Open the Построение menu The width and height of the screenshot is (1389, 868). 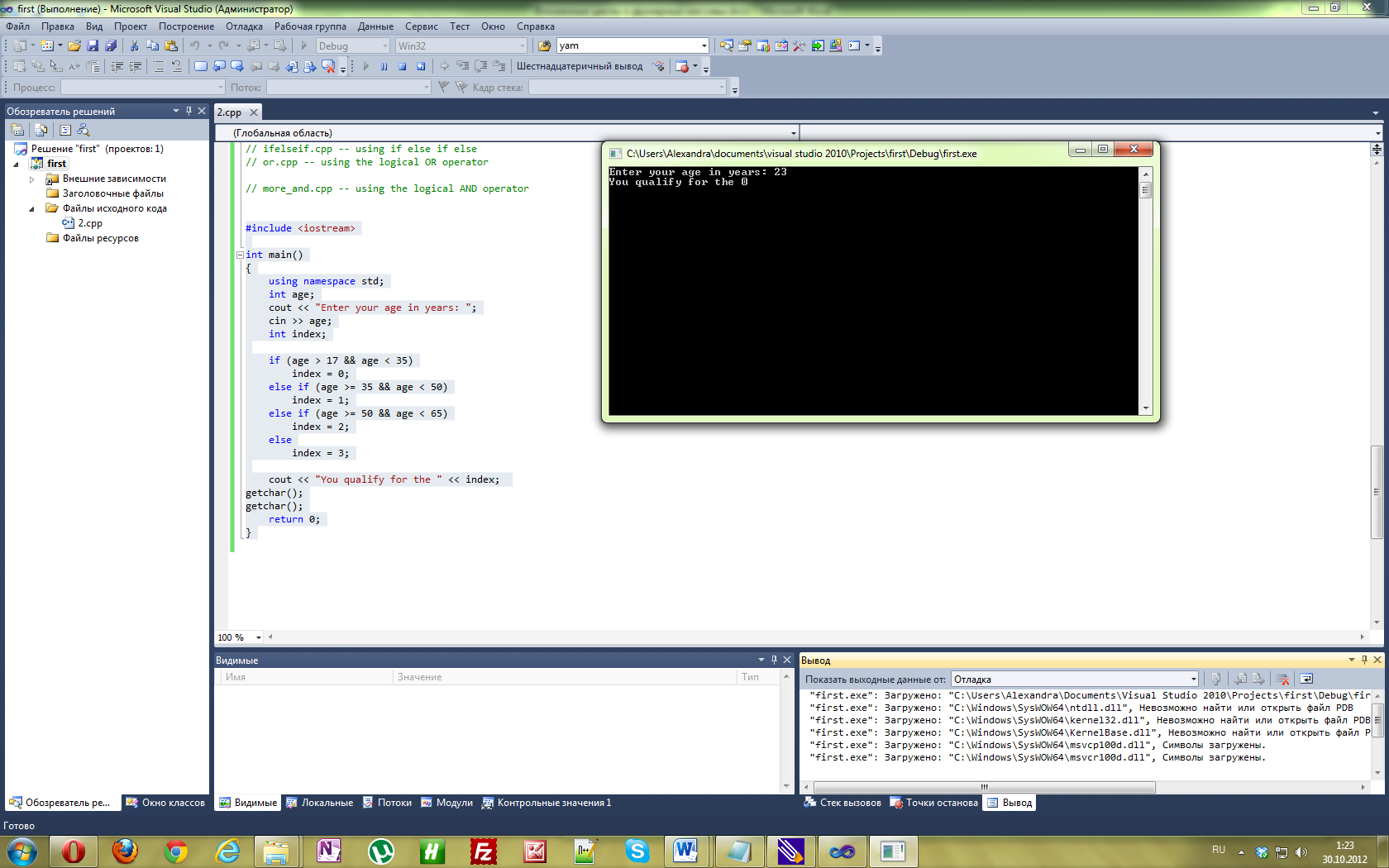186,26
